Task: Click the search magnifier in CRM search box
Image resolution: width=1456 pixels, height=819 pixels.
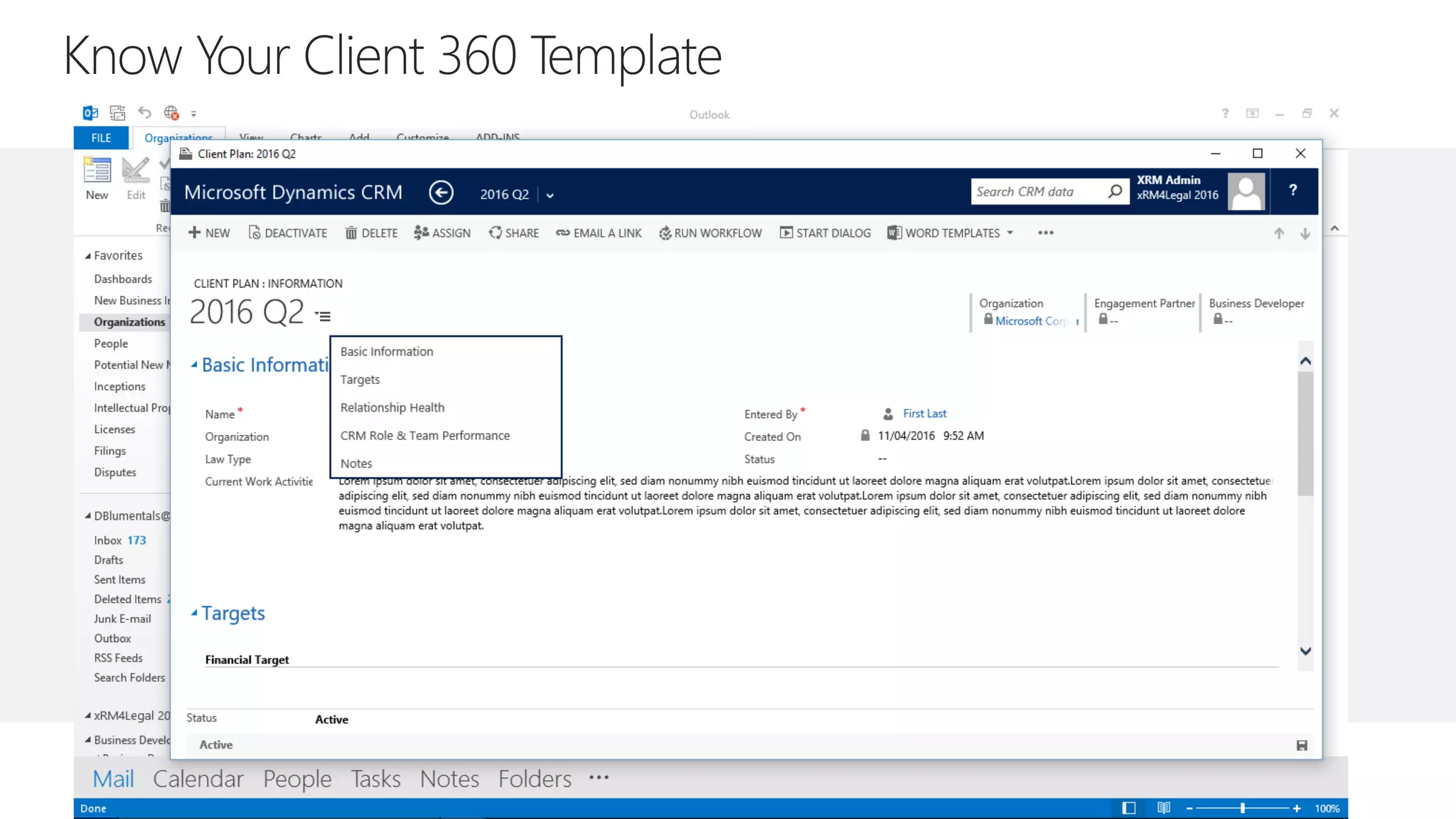Action: (1115, 191)
